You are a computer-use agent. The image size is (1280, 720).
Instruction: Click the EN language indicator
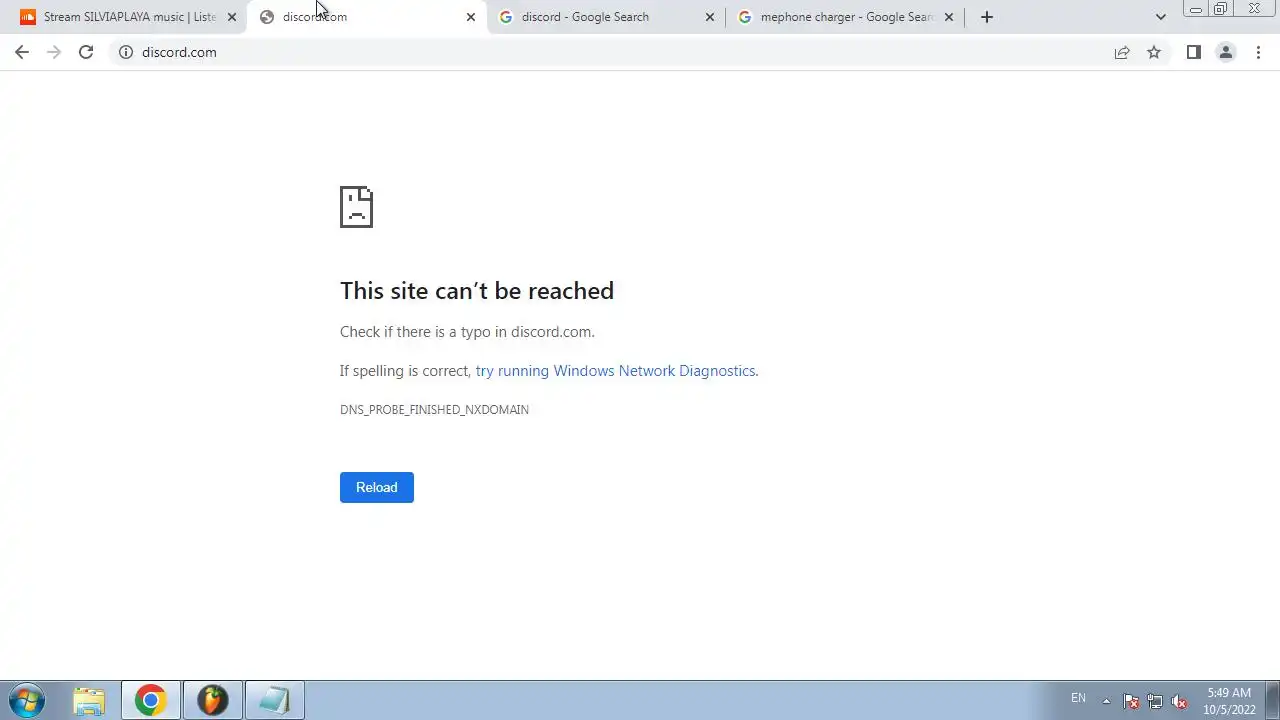click(1078, 698)
